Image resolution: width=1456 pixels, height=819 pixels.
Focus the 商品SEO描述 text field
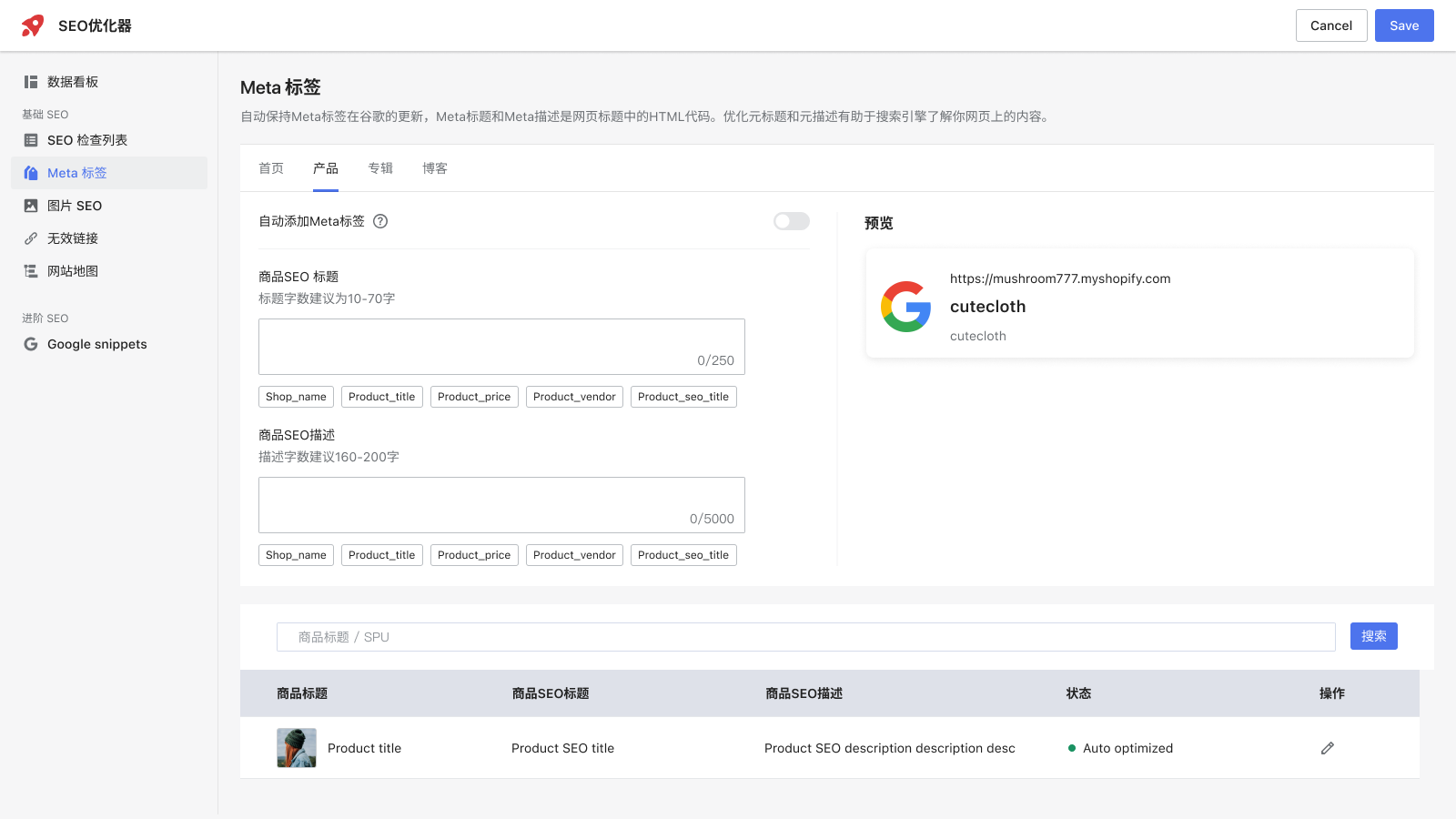501,505
